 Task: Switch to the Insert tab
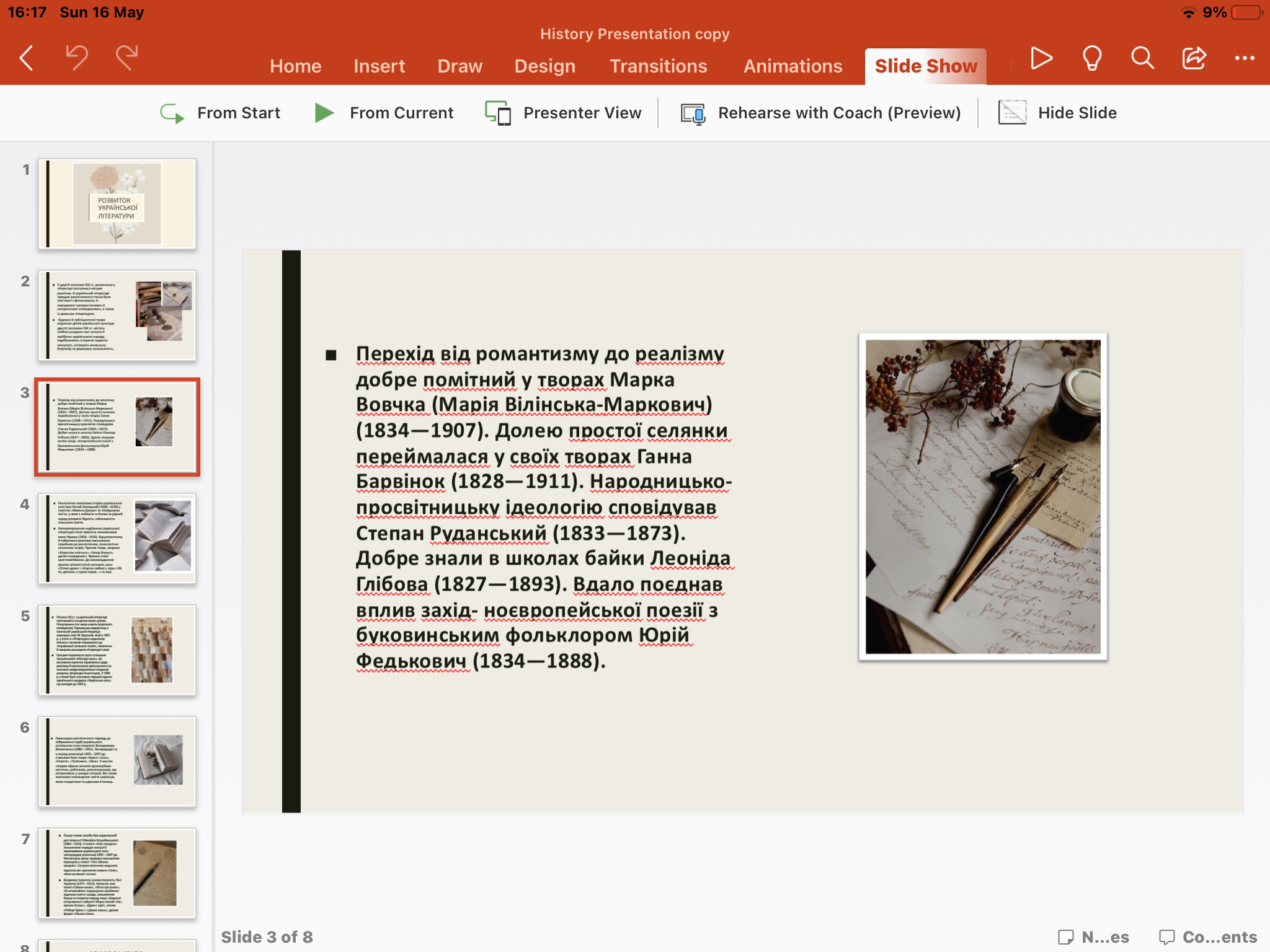point(379,66)
